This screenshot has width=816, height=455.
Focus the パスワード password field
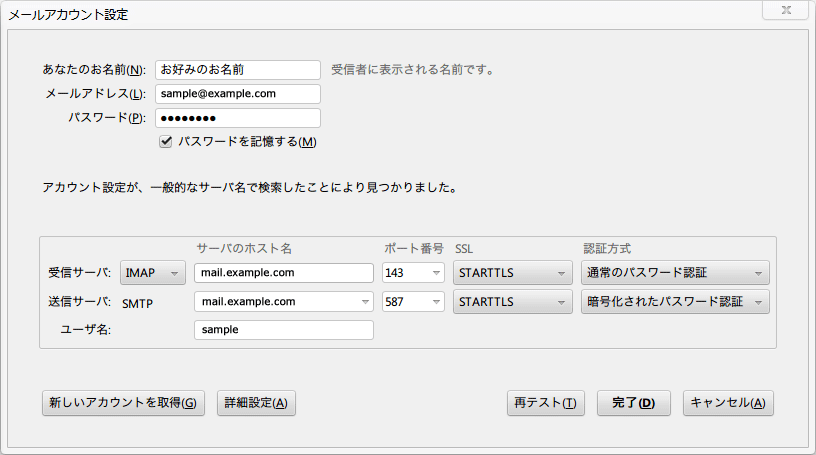[237, 118]
